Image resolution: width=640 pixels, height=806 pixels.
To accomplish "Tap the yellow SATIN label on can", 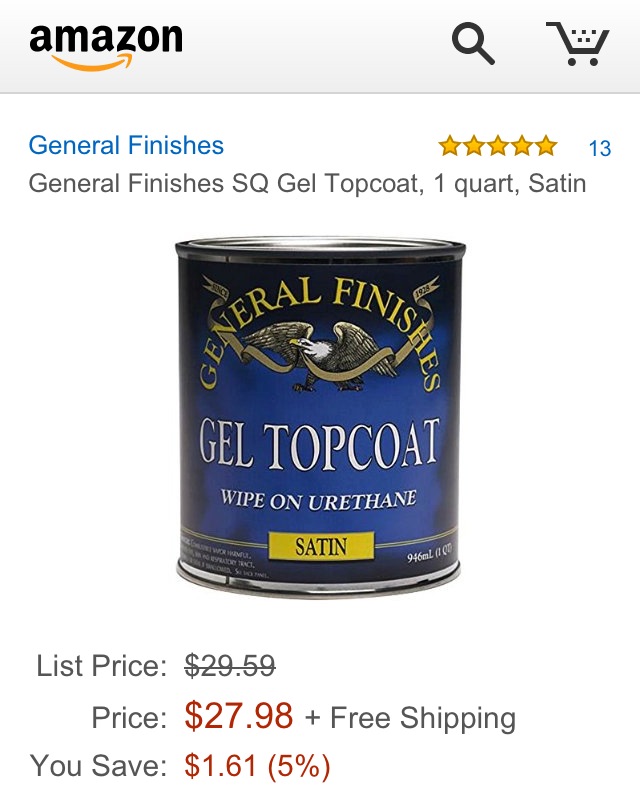I will tap(321, 546).
